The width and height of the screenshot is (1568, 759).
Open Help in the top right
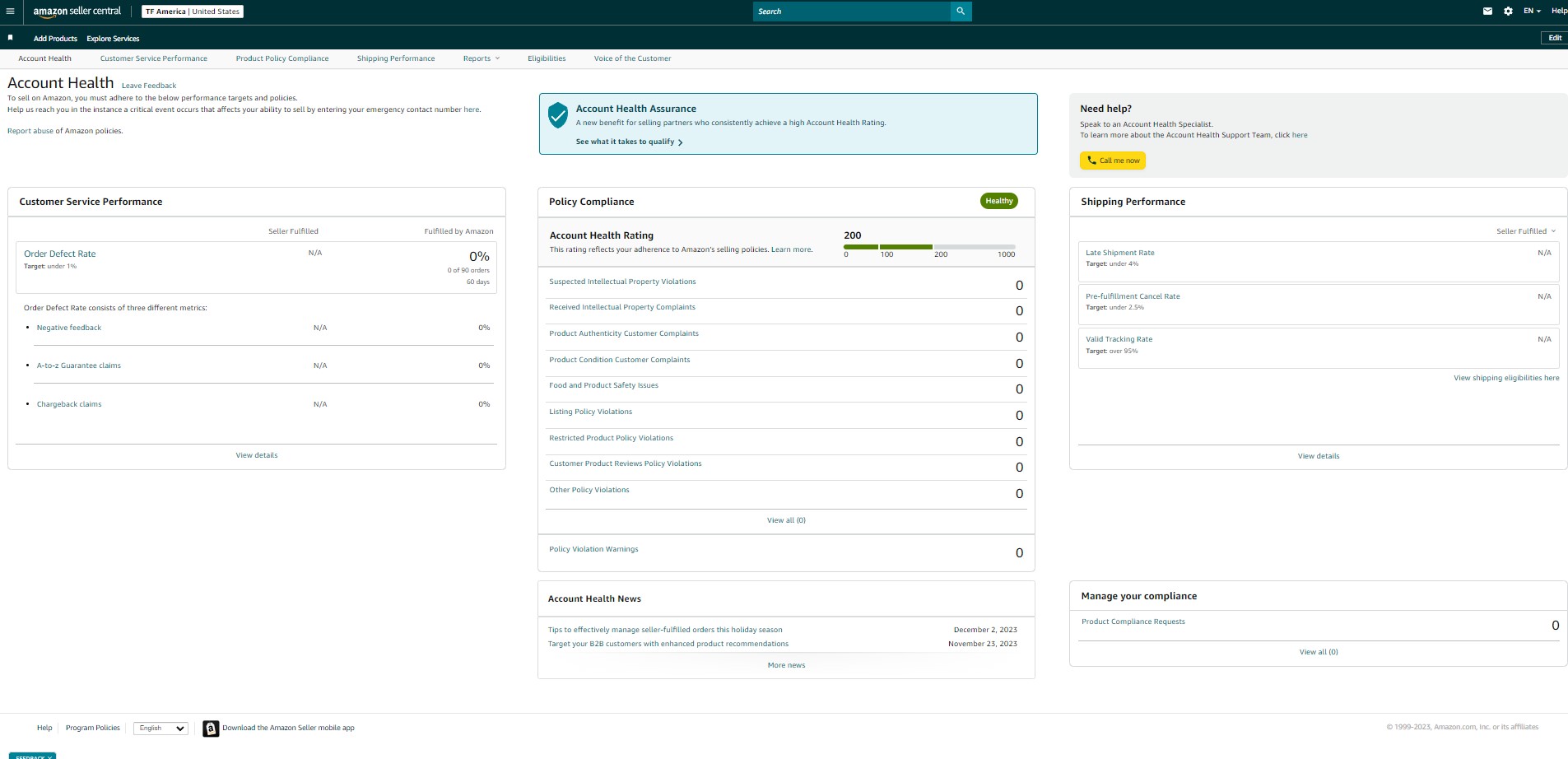(x=1559, y=12)
